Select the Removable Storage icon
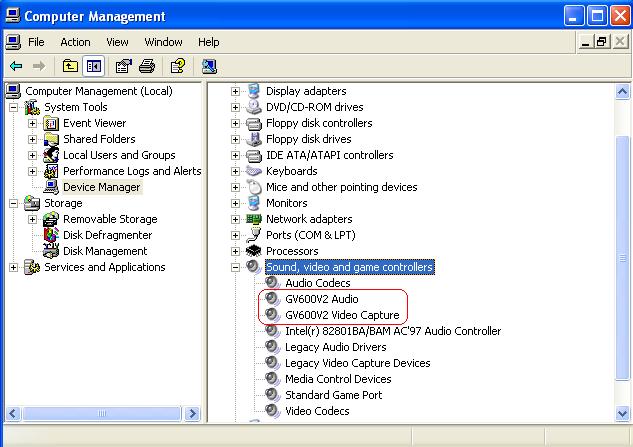The image size is (633, 447). [51, 219]
